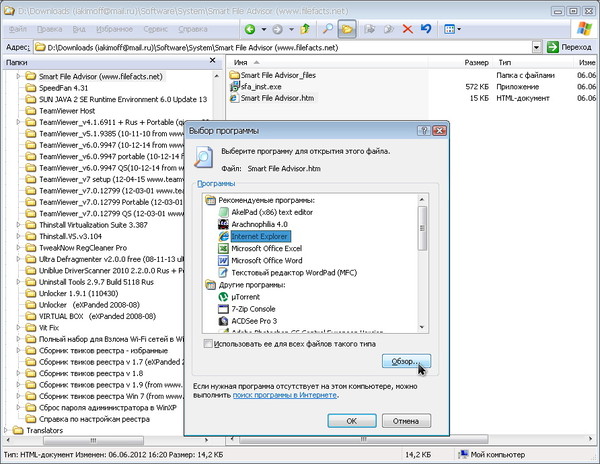Select Arachnophilia 4.0 in program list

[259, 224]
